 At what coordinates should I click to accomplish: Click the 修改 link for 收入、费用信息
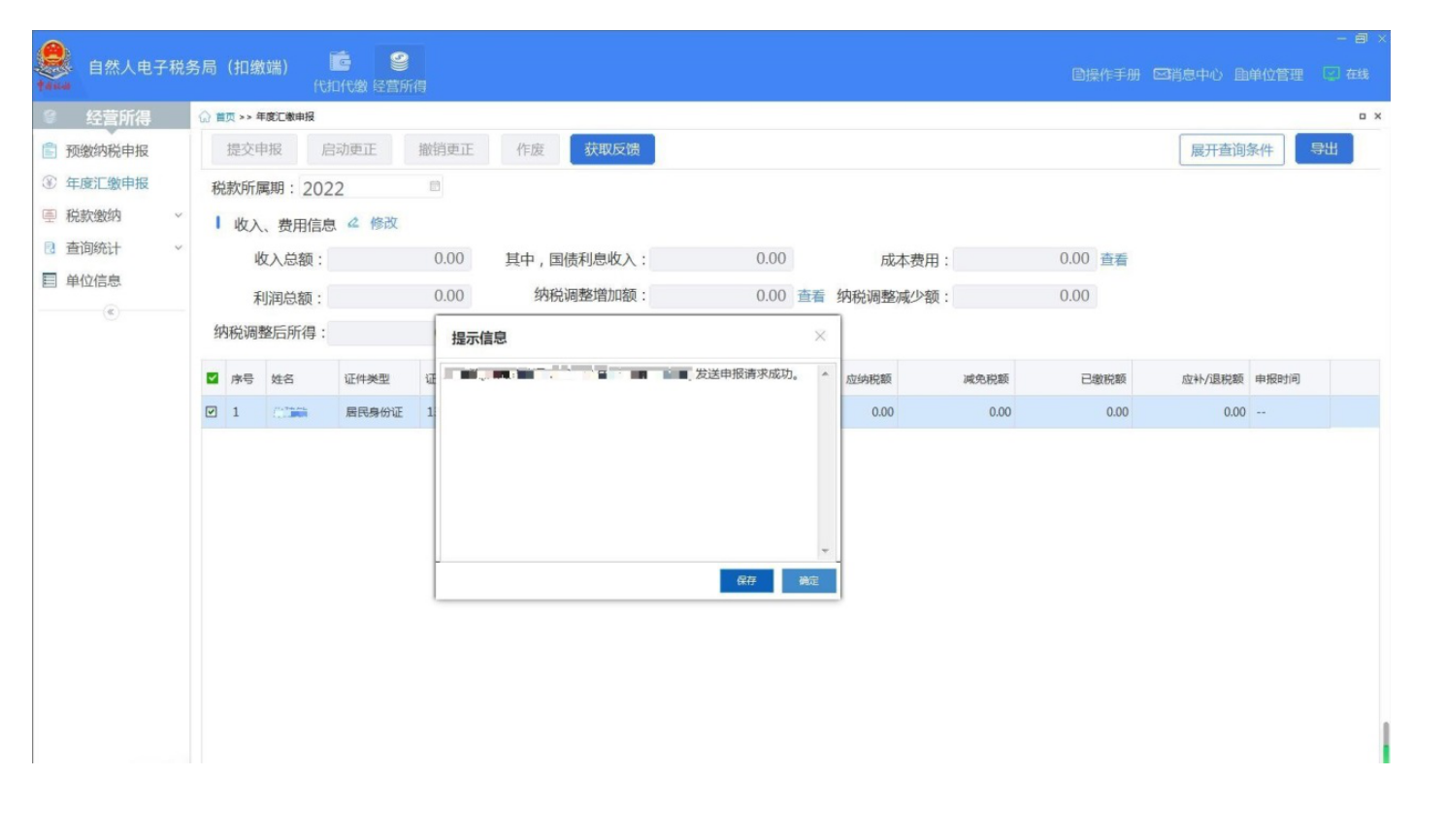(x=383, y=223)
